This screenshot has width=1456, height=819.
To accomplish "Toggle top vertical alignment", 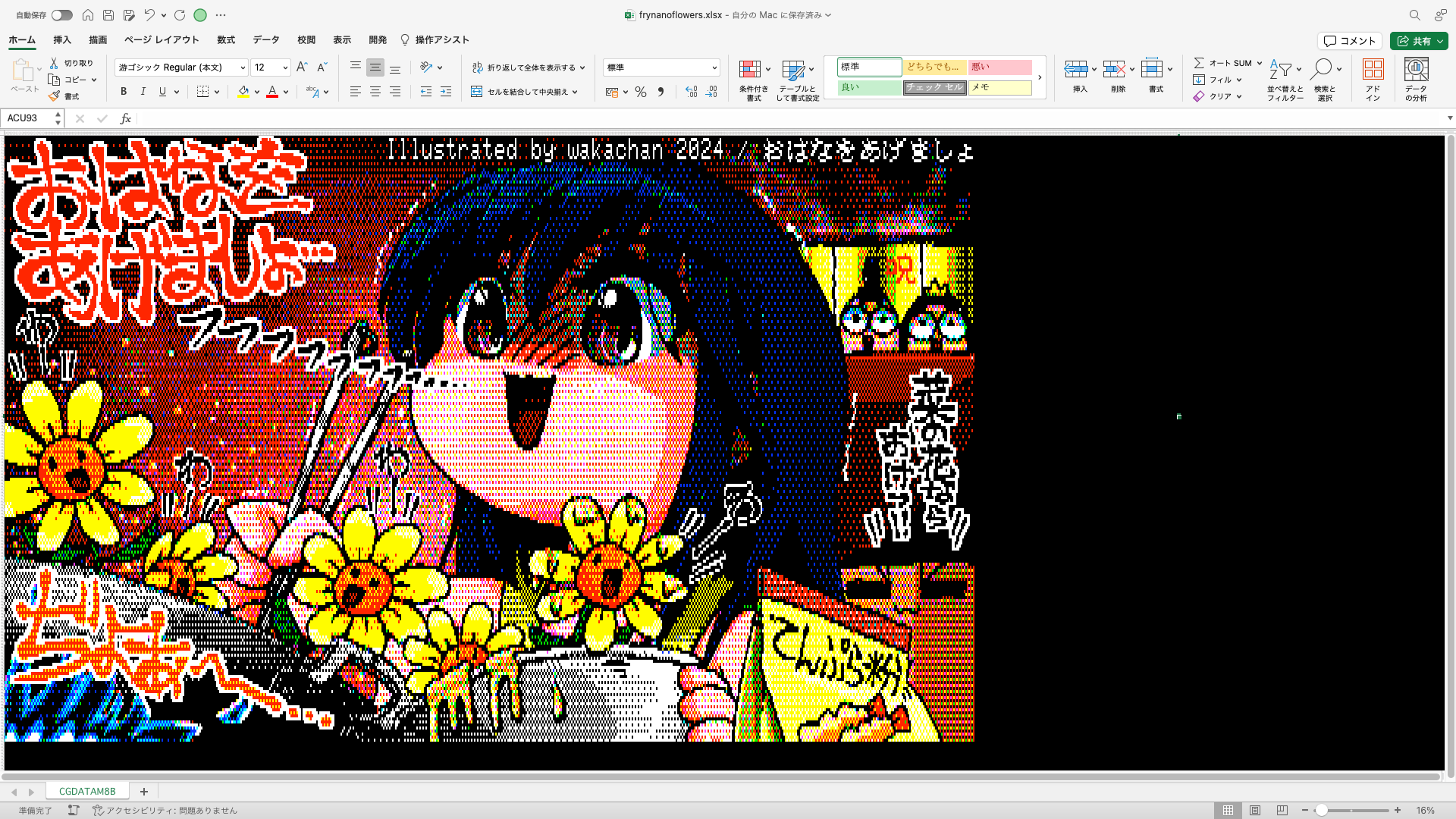I will click(x=355, y=67).
